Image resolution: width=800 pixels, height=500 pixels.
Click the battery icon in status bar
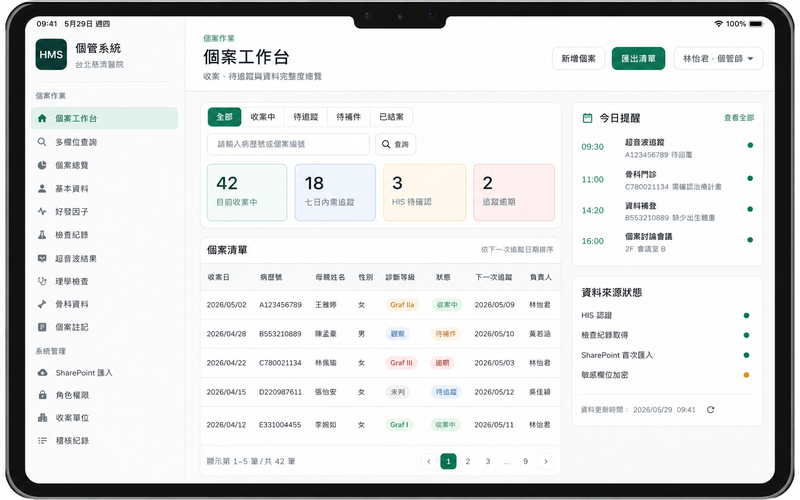click(x=756, y=24)
